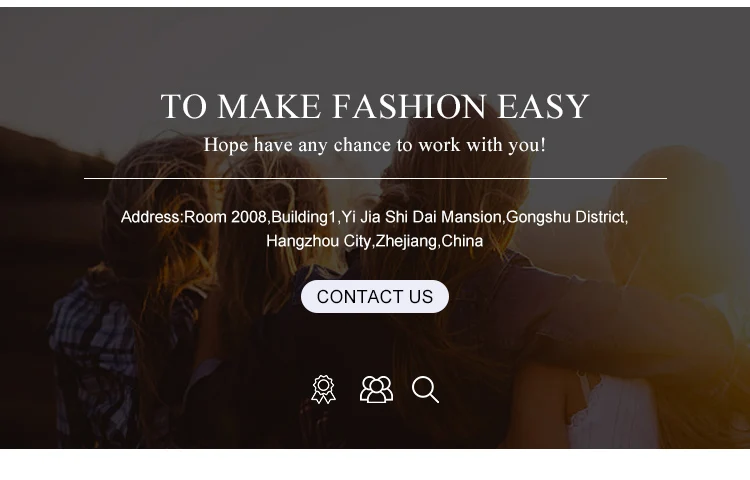Click the 'Hangzhou City,Zhejiang,China' line
This screenshot has width=750, height=480.
pyautogui.click(x=375, y=241)
